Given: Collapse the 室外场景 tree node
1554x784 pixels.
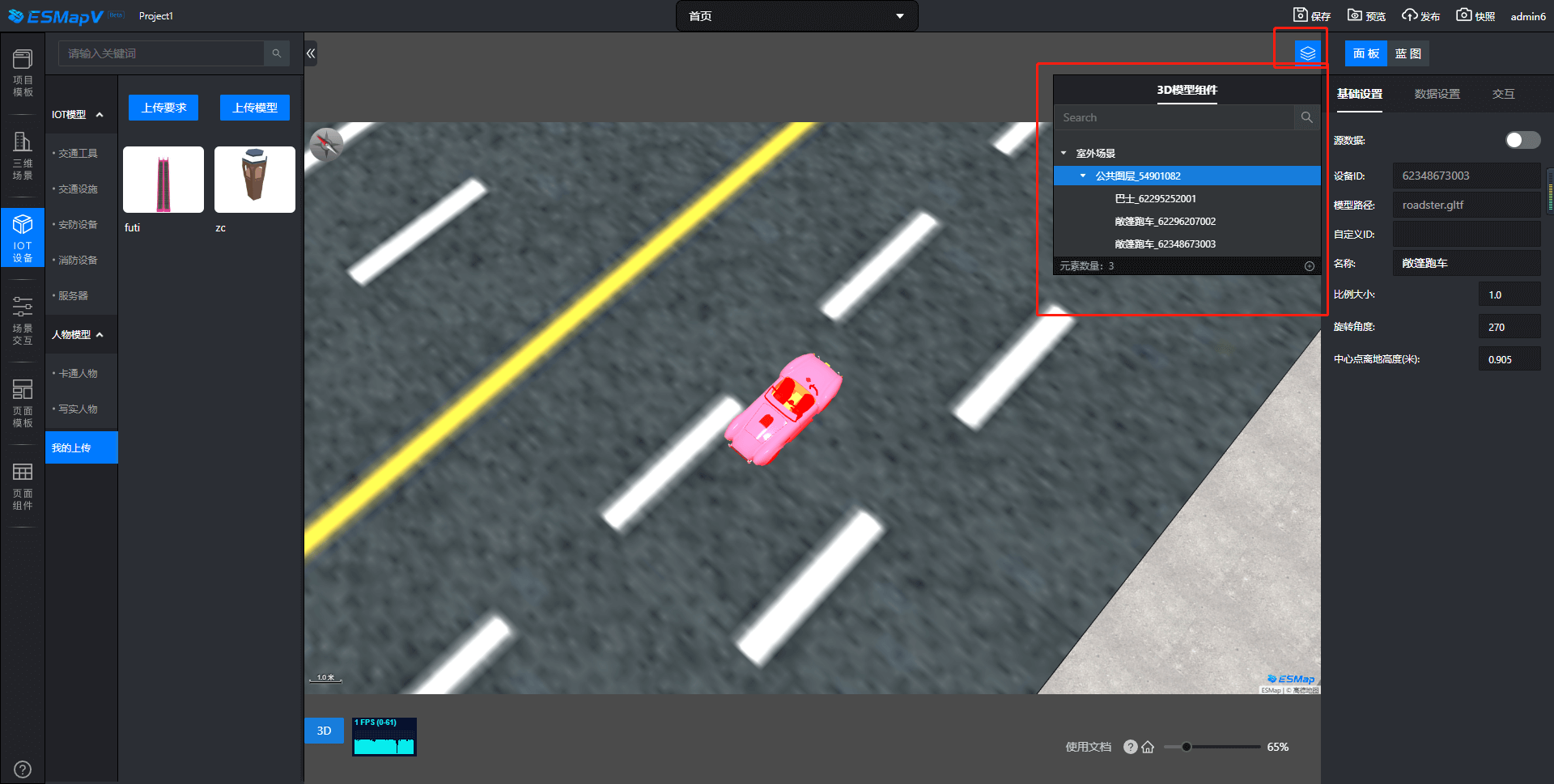Looking at the screenshot, I should pos(1064,153).
